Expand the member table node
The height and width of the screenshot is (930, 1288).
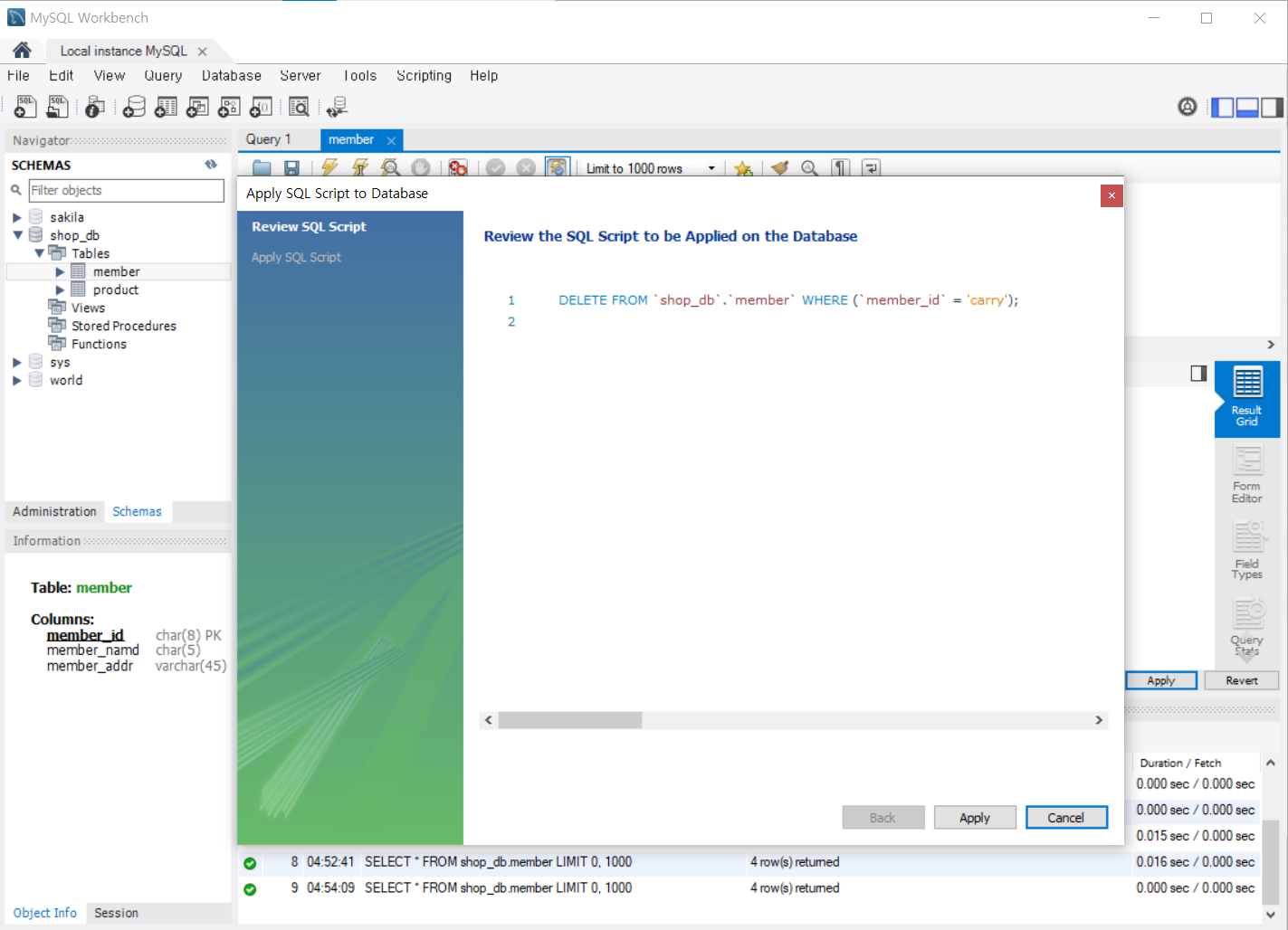[x=60, y=271]
